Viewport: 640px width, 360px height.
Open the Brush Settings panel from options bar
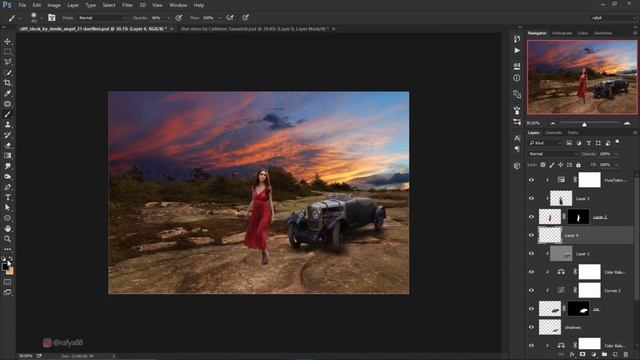coord(52,18)
